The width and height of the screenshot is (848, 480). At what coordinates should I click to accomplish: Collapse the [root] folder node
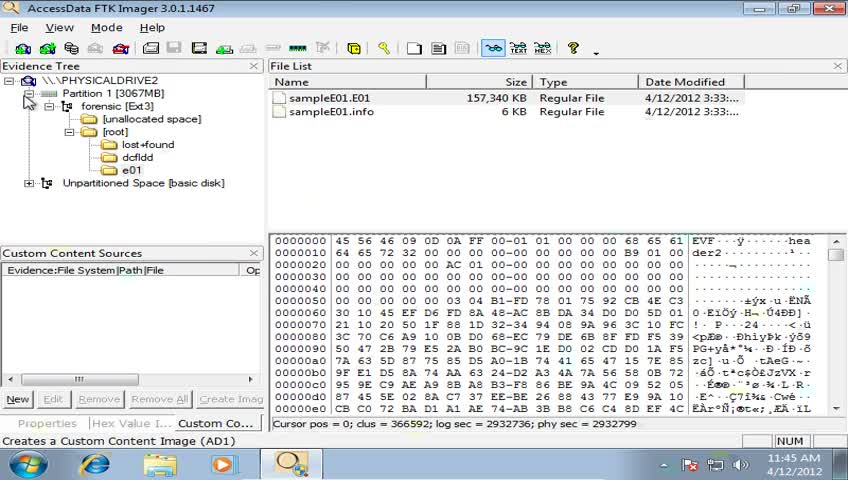pyautogui.click(x=69, y=132)
